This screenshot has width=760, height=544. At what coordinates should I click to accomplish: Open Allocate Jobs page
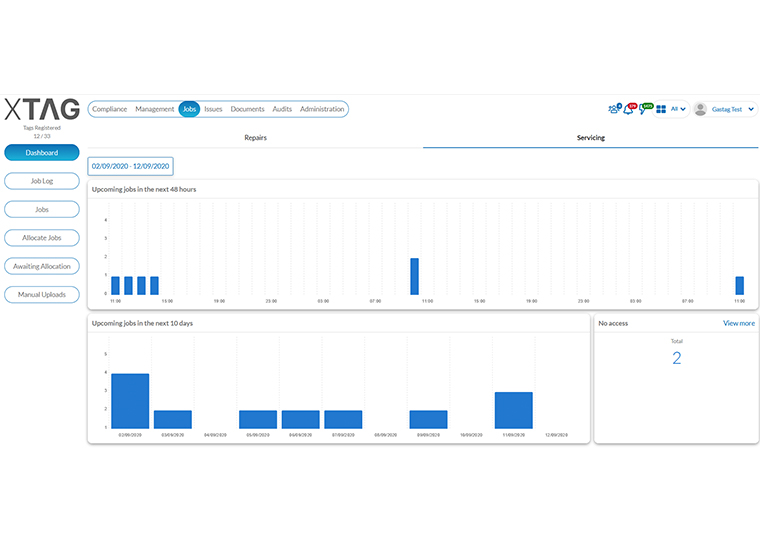42,238
